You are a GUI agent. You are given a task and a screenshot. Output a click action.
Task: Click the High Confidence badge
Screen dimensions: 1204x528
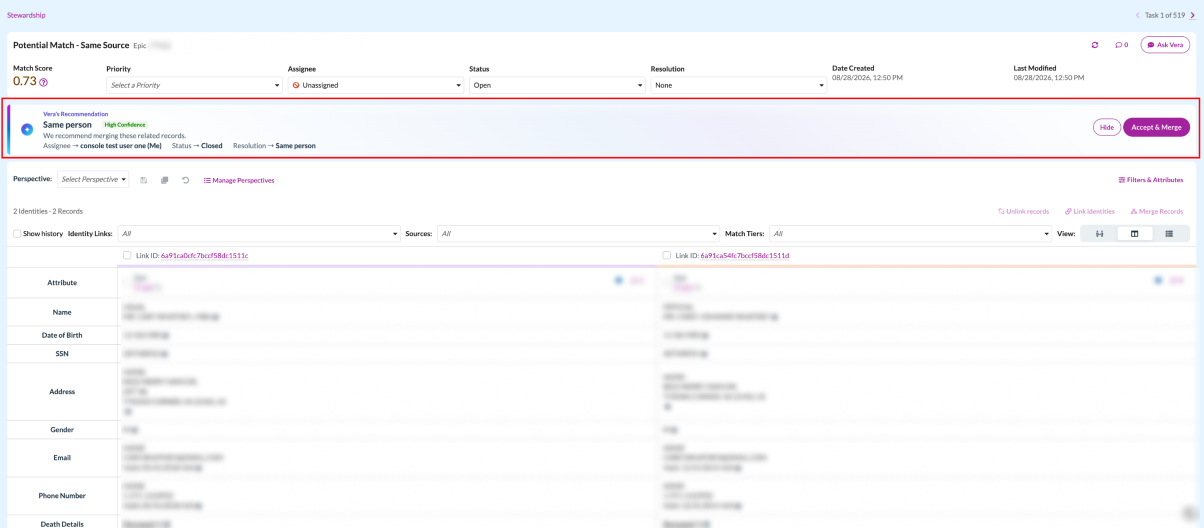pos(125,125)
